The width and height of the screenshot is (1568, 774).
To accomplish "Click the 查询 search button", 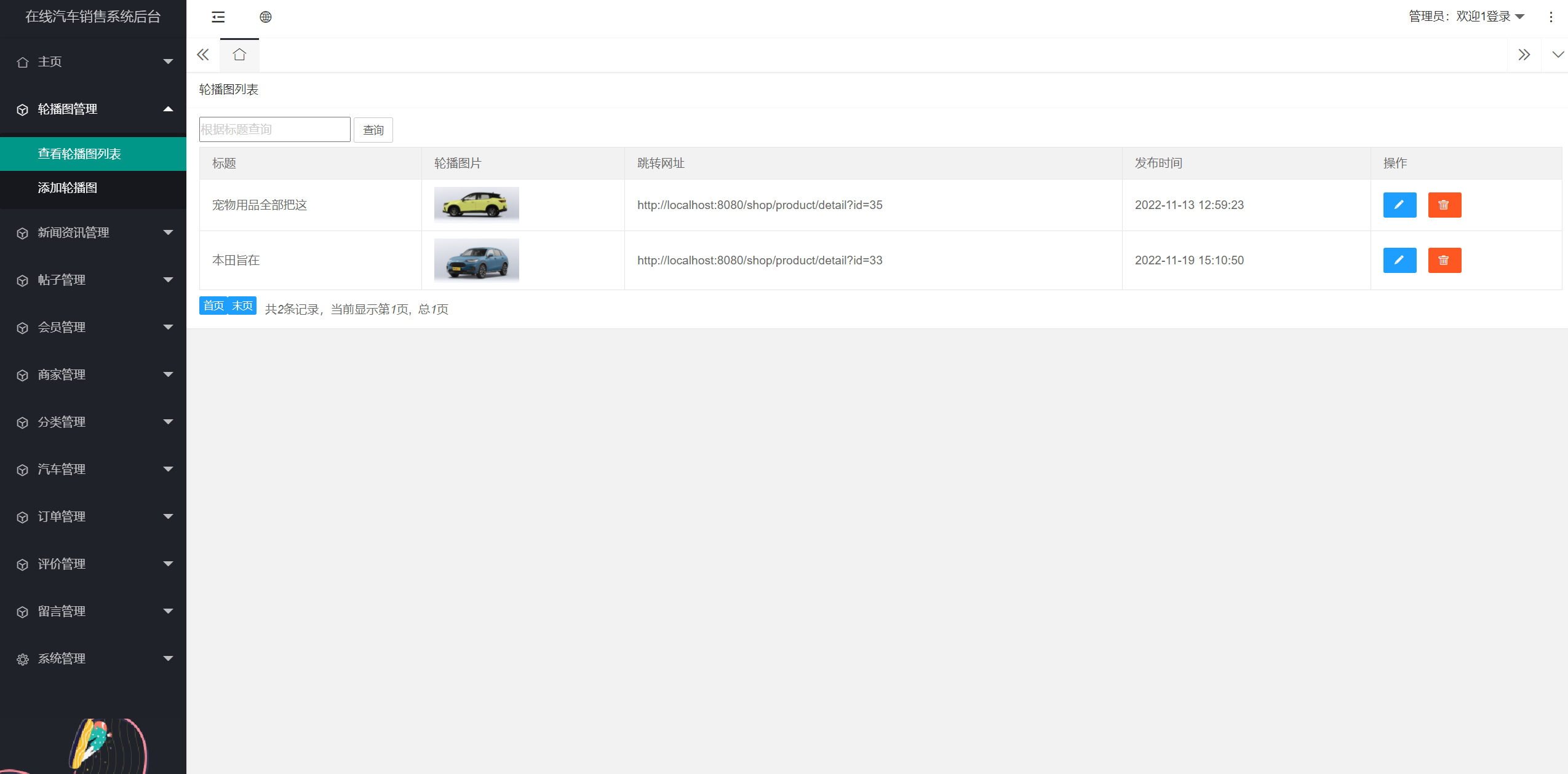I will (373, 130).
